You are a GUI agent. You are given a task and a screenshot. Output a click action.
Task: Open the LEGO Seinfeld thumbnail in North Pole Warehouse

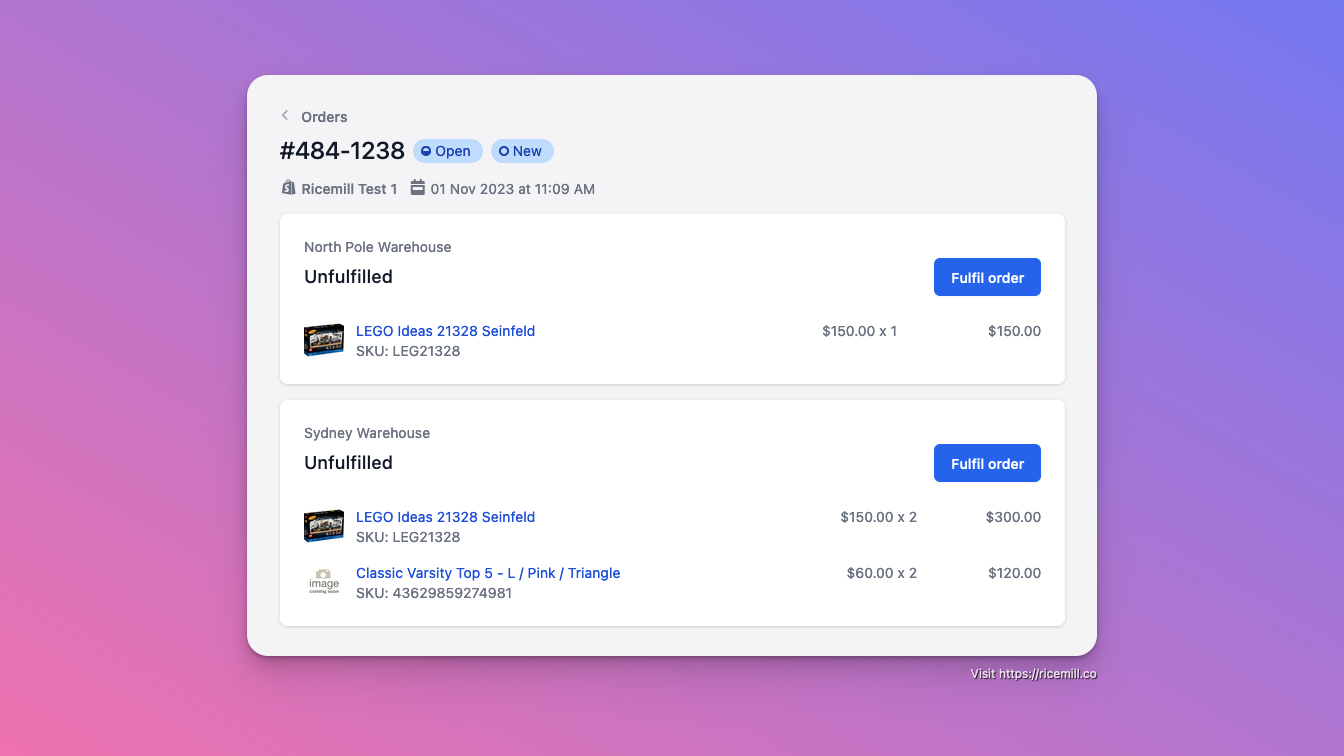pos(324,340)
